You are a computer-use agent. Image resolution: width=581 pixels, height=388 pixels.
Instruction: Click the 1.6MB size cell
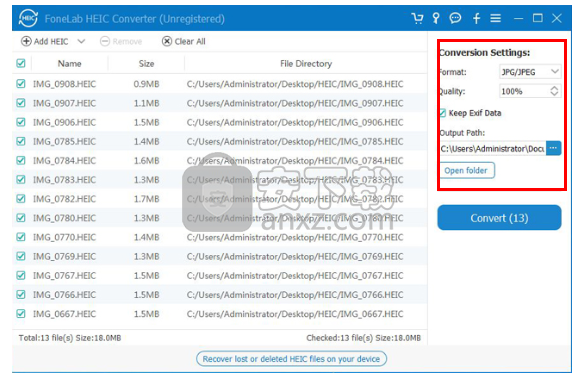point(146,160)
